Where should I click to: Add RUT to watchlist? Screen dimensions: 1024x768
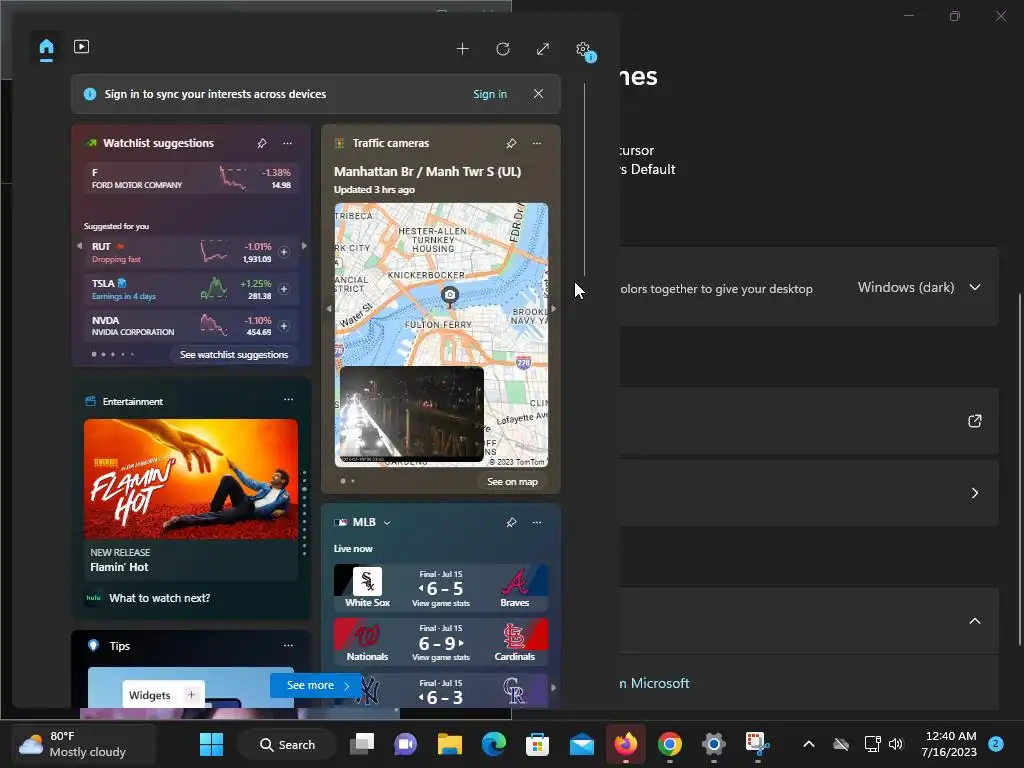[x=284, y=252]
